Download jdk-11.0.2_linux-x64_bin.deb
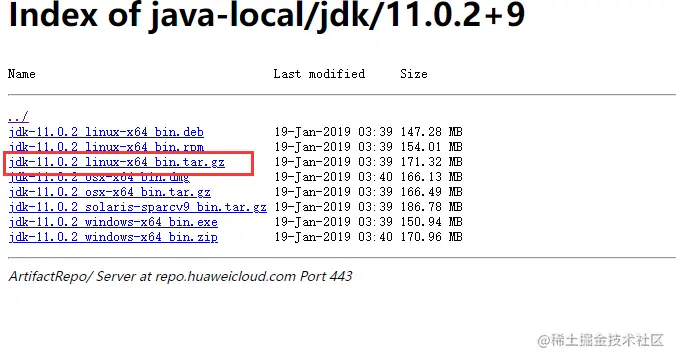The height and width of the screenshot is (360, 676). pos(106,132)
